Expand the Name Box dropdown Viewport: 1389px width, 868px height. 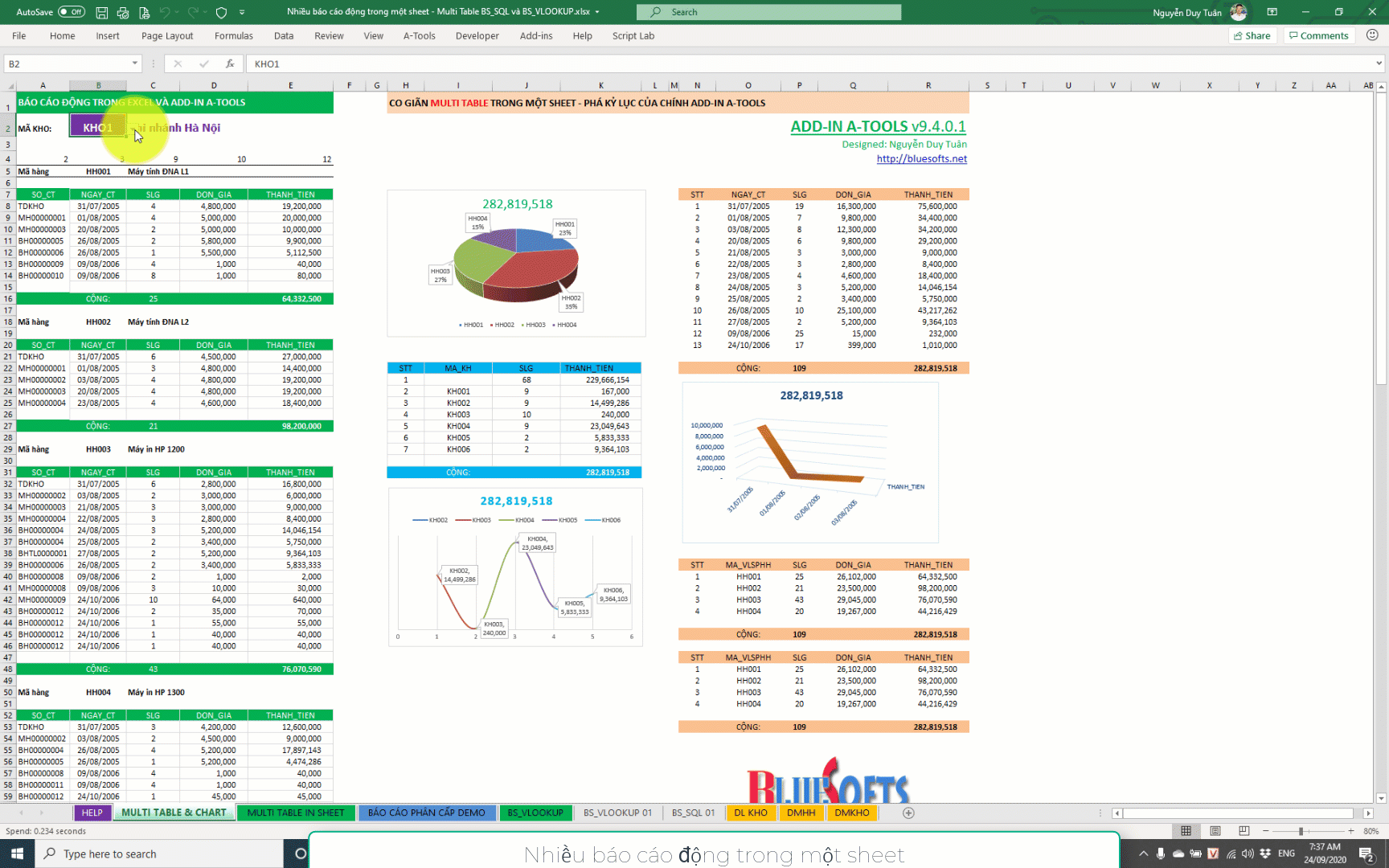click(x=134, y=63)
